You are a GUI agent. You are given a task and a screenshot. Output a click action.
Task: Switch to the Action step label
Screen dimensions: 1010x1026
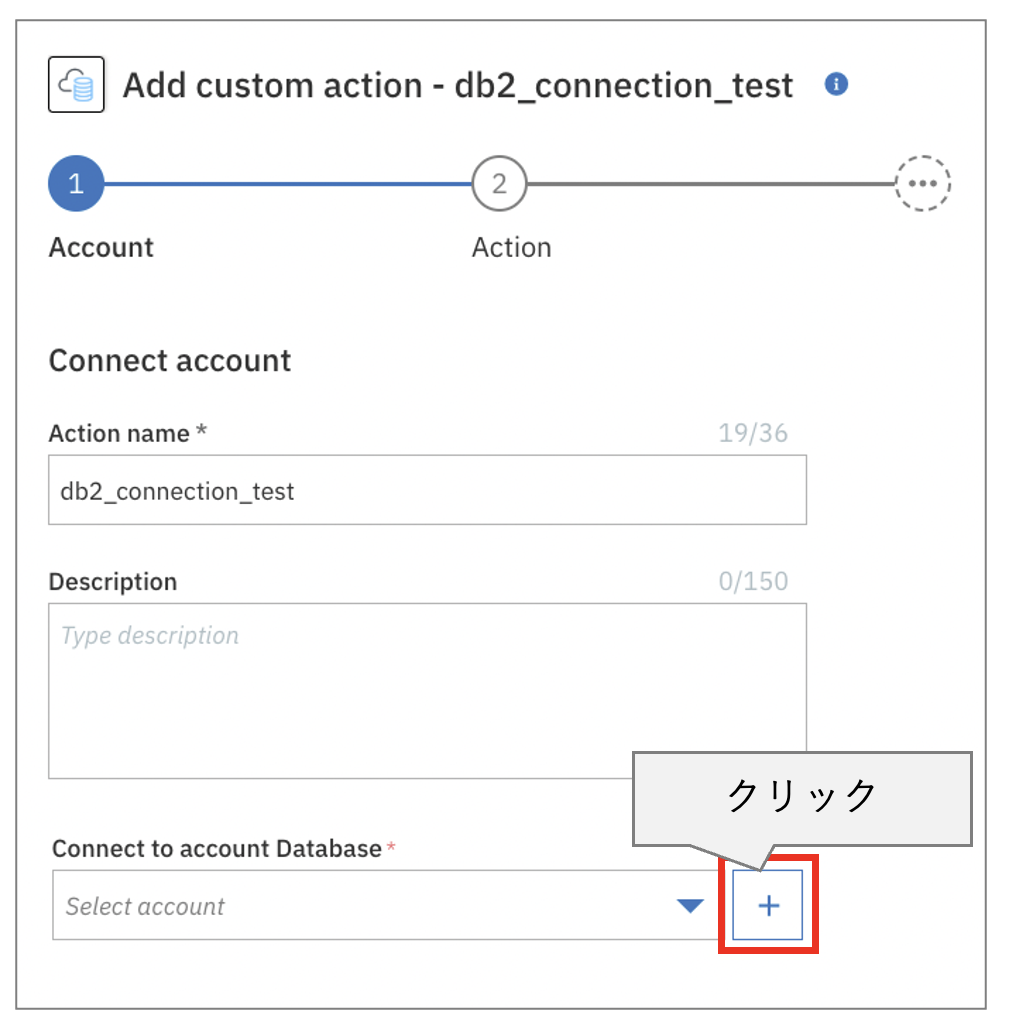(x=511, y=247)
